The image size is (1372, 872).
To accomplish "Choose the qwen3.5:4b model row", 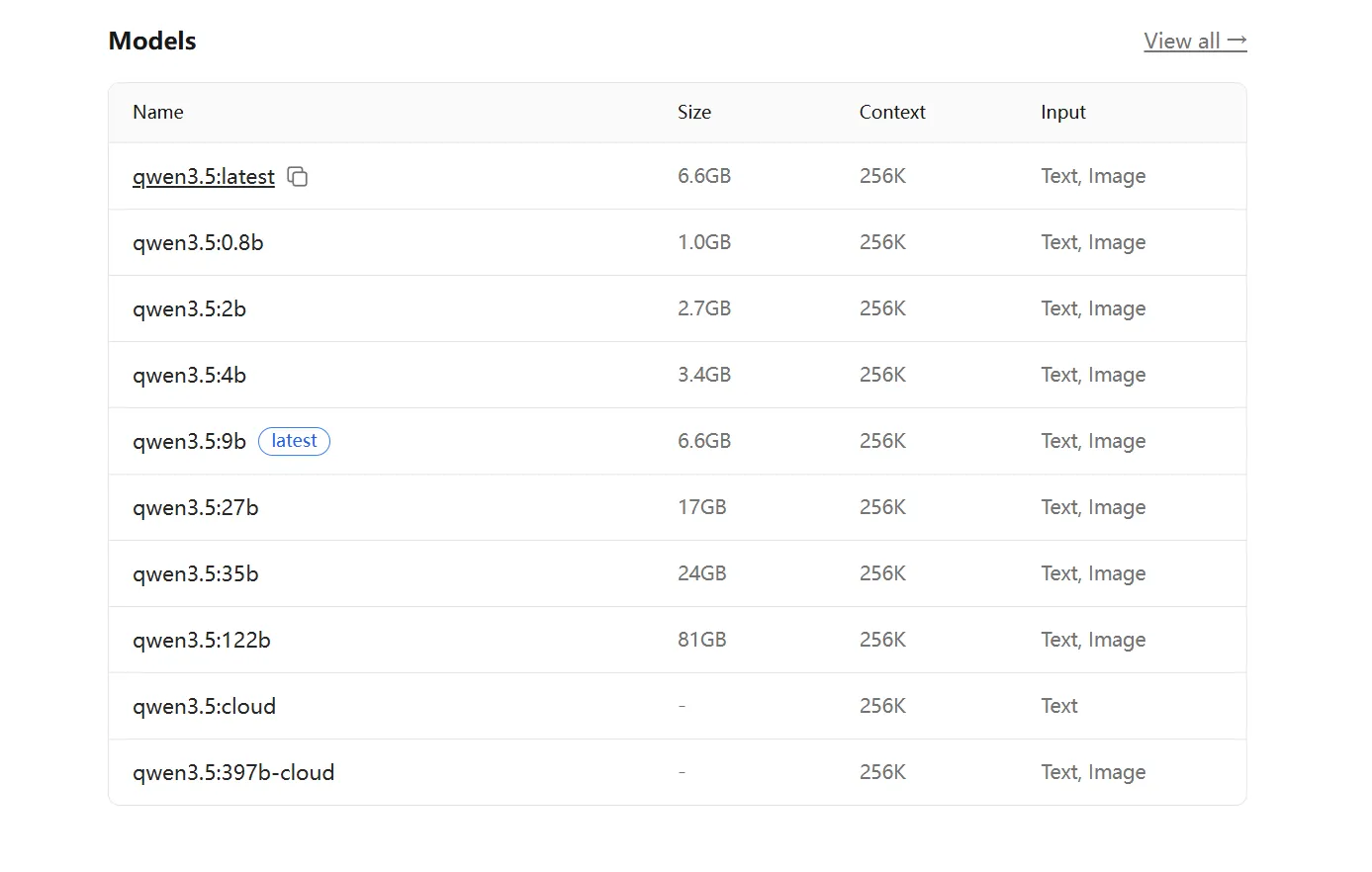I will [189, 376].
